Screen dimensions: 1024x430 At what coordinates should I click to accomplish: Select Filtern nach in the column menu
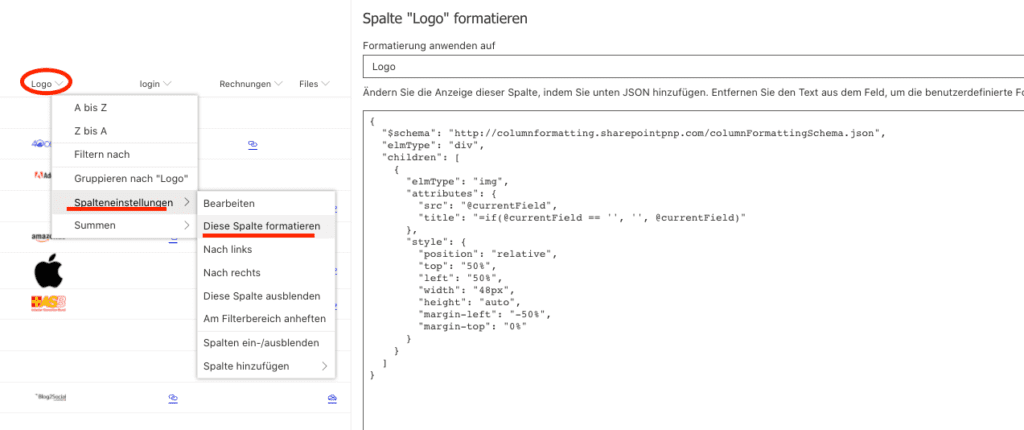point(102,155)
